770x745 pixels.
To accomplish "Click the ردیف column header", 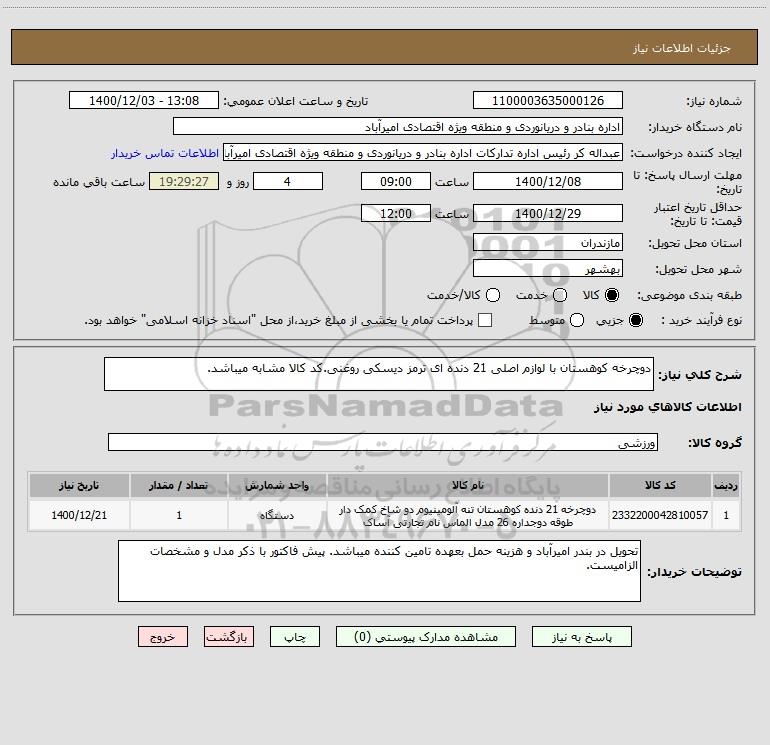I will [x=726, y=485].
